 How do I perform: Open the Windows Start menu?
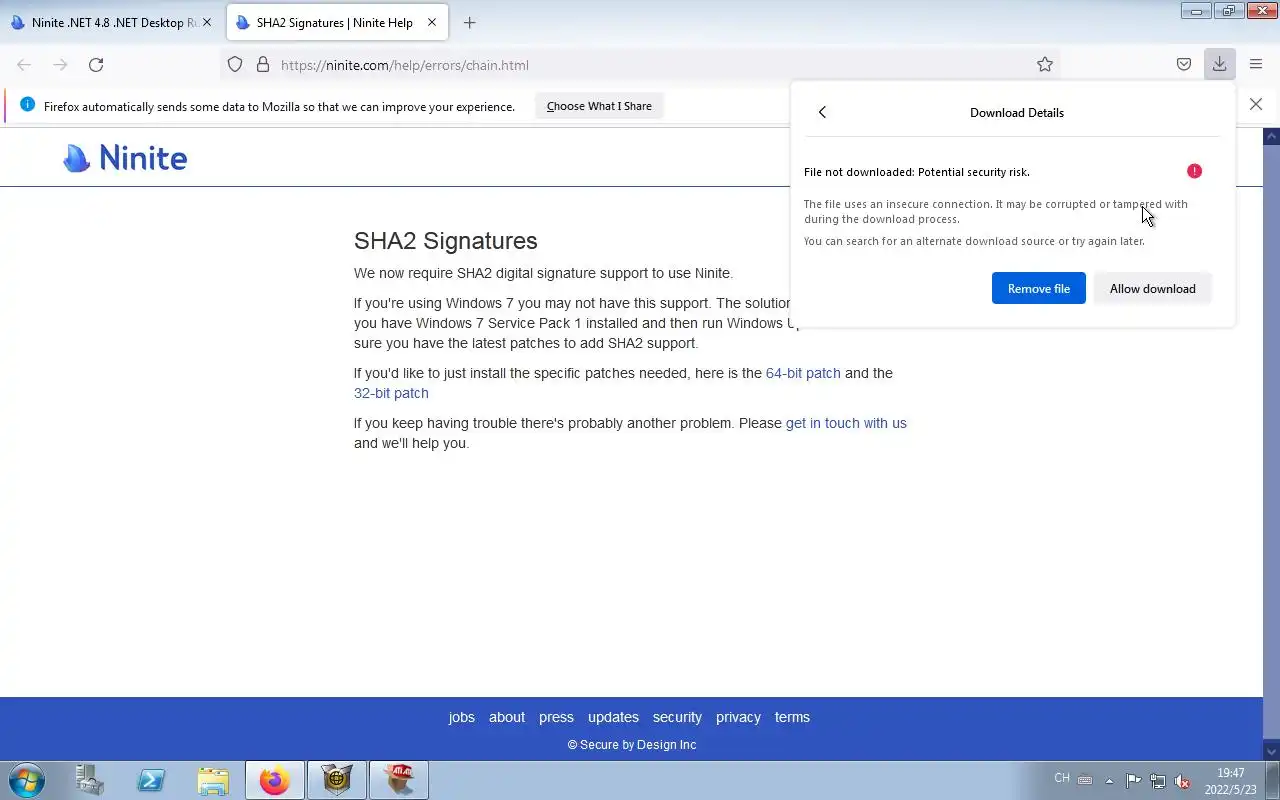point(26,780)
